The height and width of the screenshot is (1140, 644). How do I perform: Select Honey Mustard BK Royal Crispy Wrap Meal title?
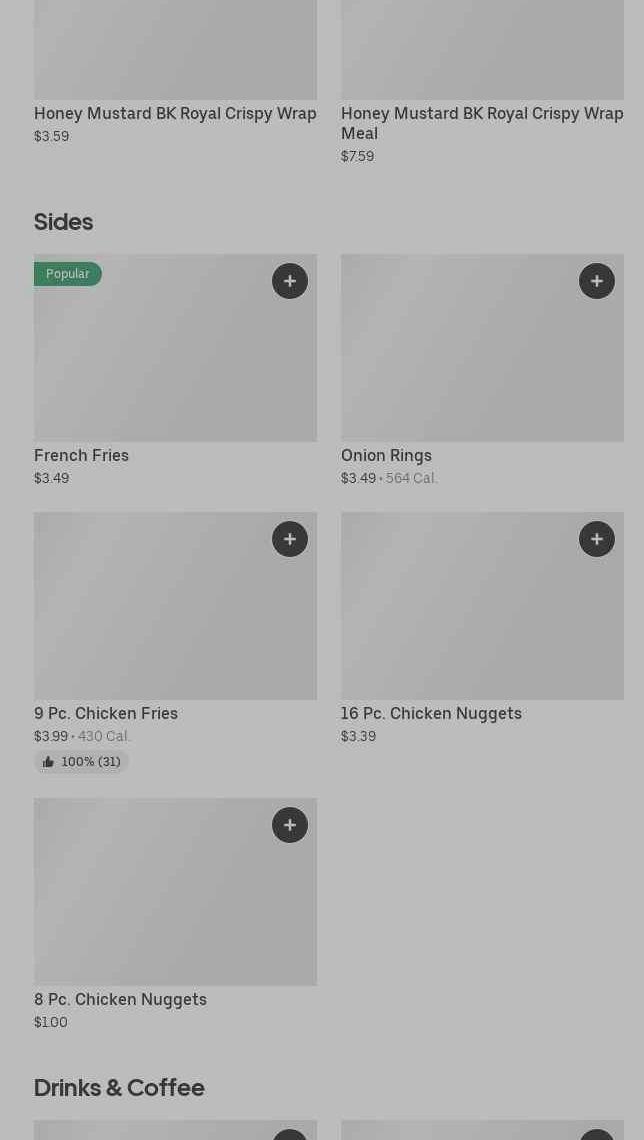click(x=482, y=123)
